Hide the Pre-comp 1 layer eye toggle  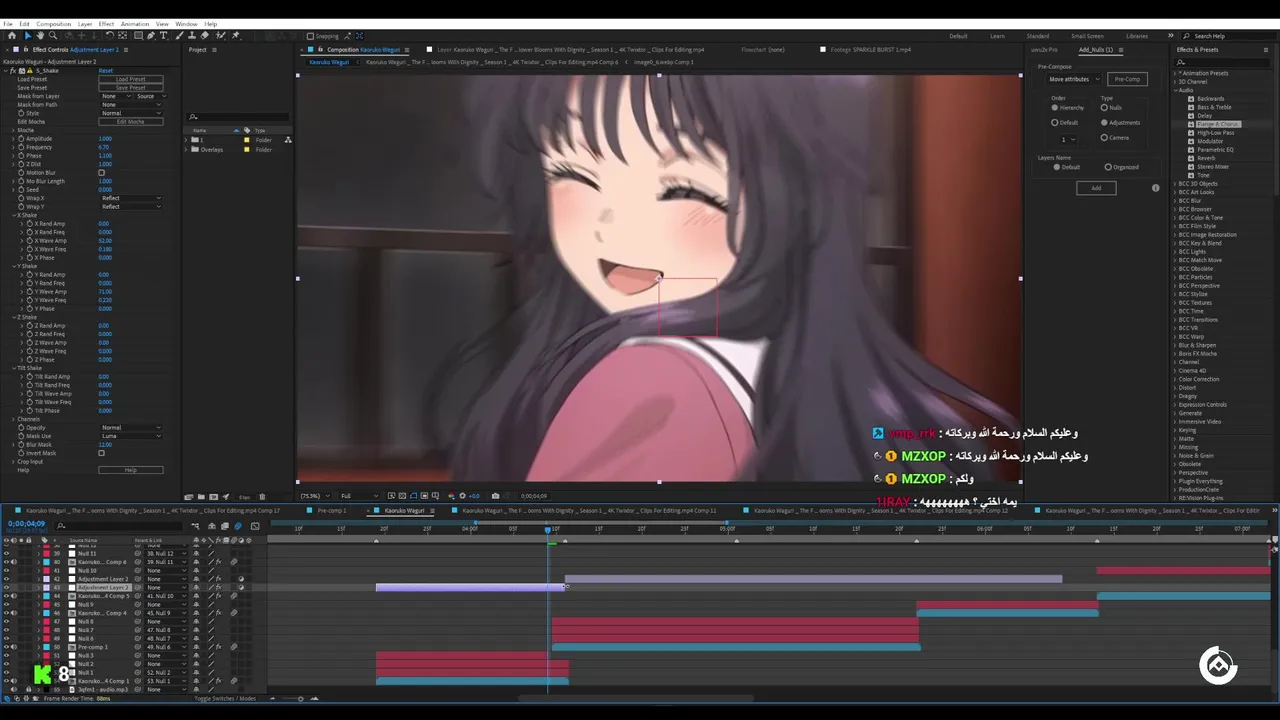pos(6,647)
